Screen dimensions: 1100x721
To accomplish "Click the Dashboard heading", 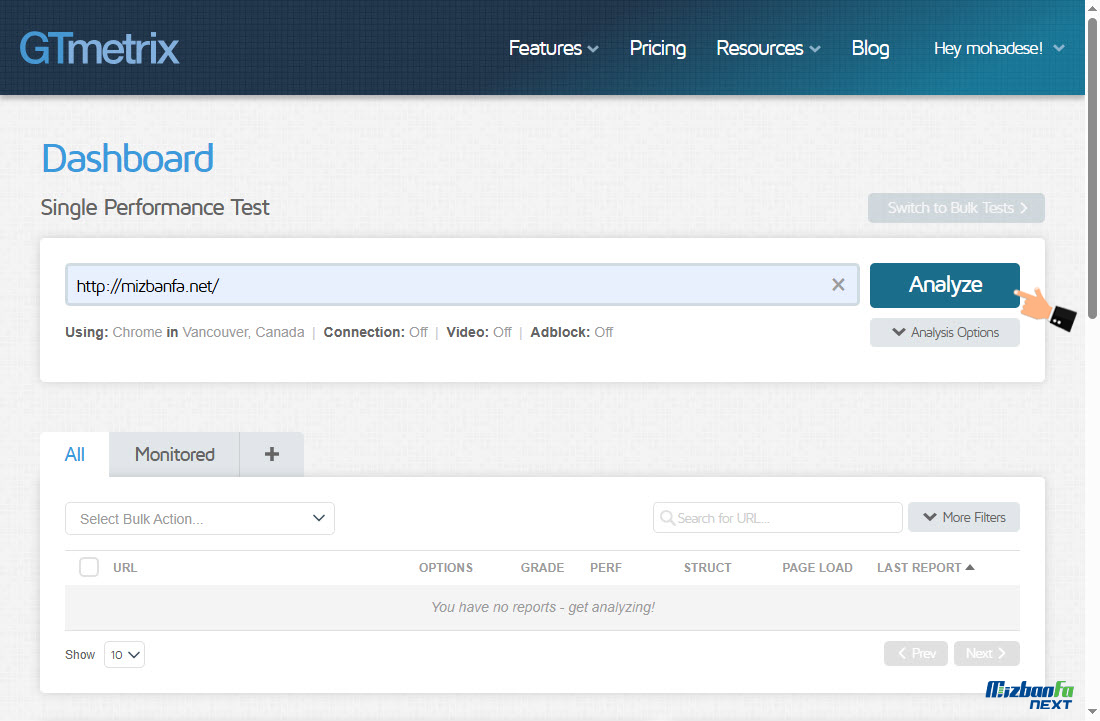I will pyautogui.click(x=128, y=158).
